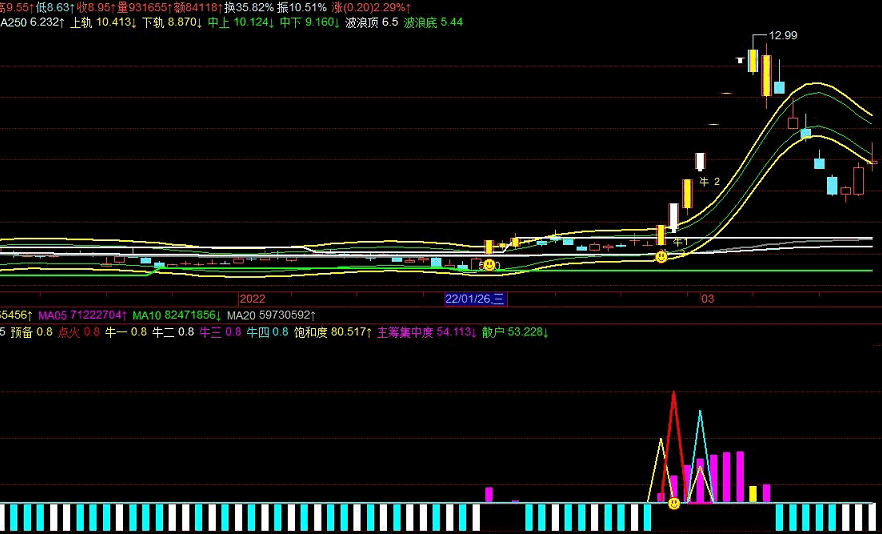
Task: Select the highlighted 22/01/26 date marker
Action: [476, 299]
